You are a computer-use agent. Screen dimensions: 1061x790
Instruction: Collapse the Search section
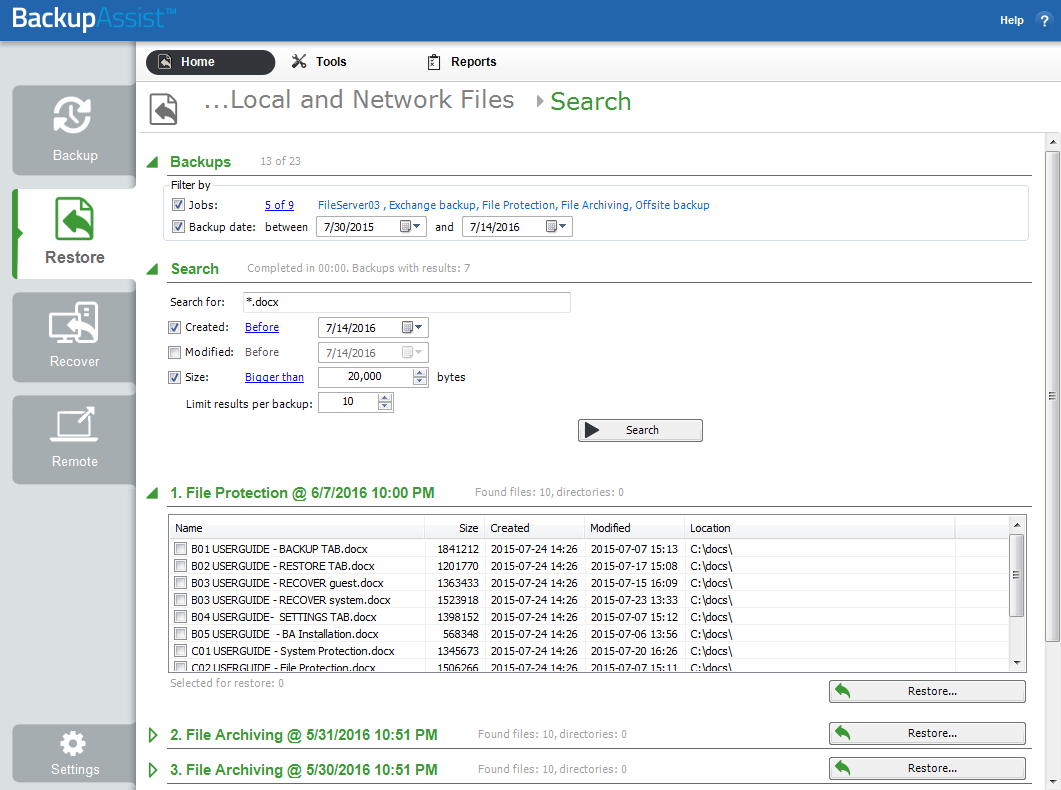click(x=152, y=269)
